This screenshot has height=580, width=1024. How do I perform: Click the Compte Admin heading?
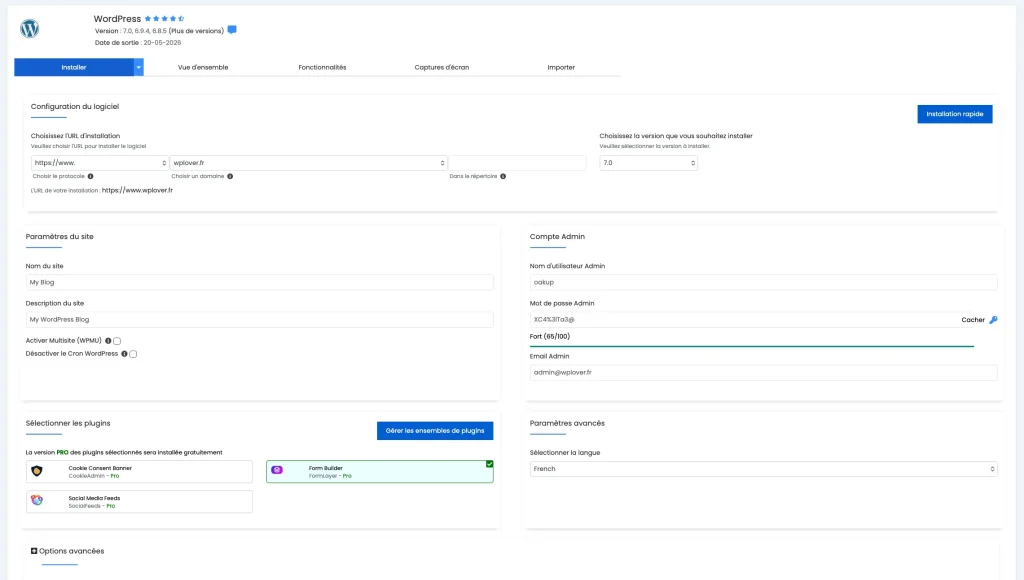pos(557,236)
